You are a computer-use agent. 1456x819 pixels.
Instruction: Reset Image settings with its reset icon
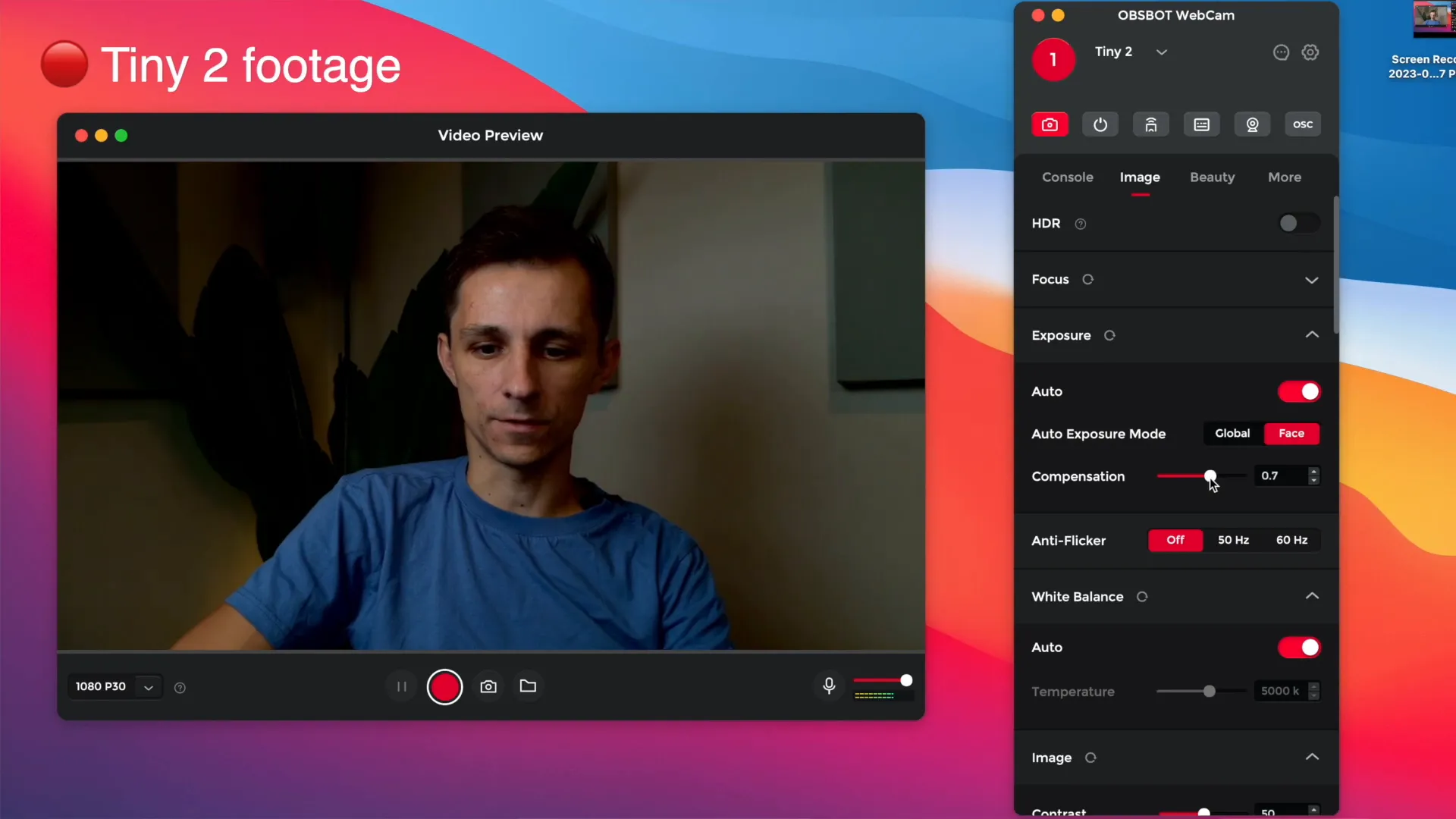(x=1090, y=758)
